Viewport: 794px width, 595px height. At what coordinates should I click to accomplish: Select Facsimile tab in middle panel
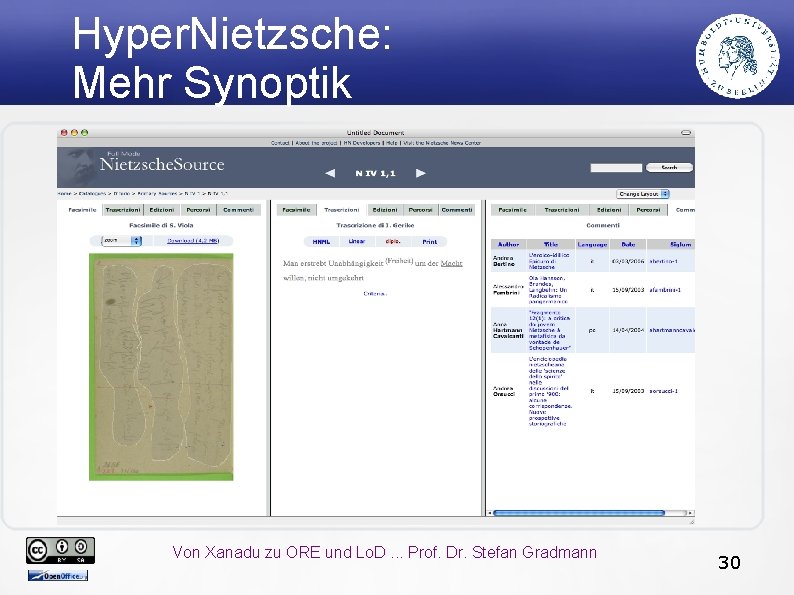point(296,210)
